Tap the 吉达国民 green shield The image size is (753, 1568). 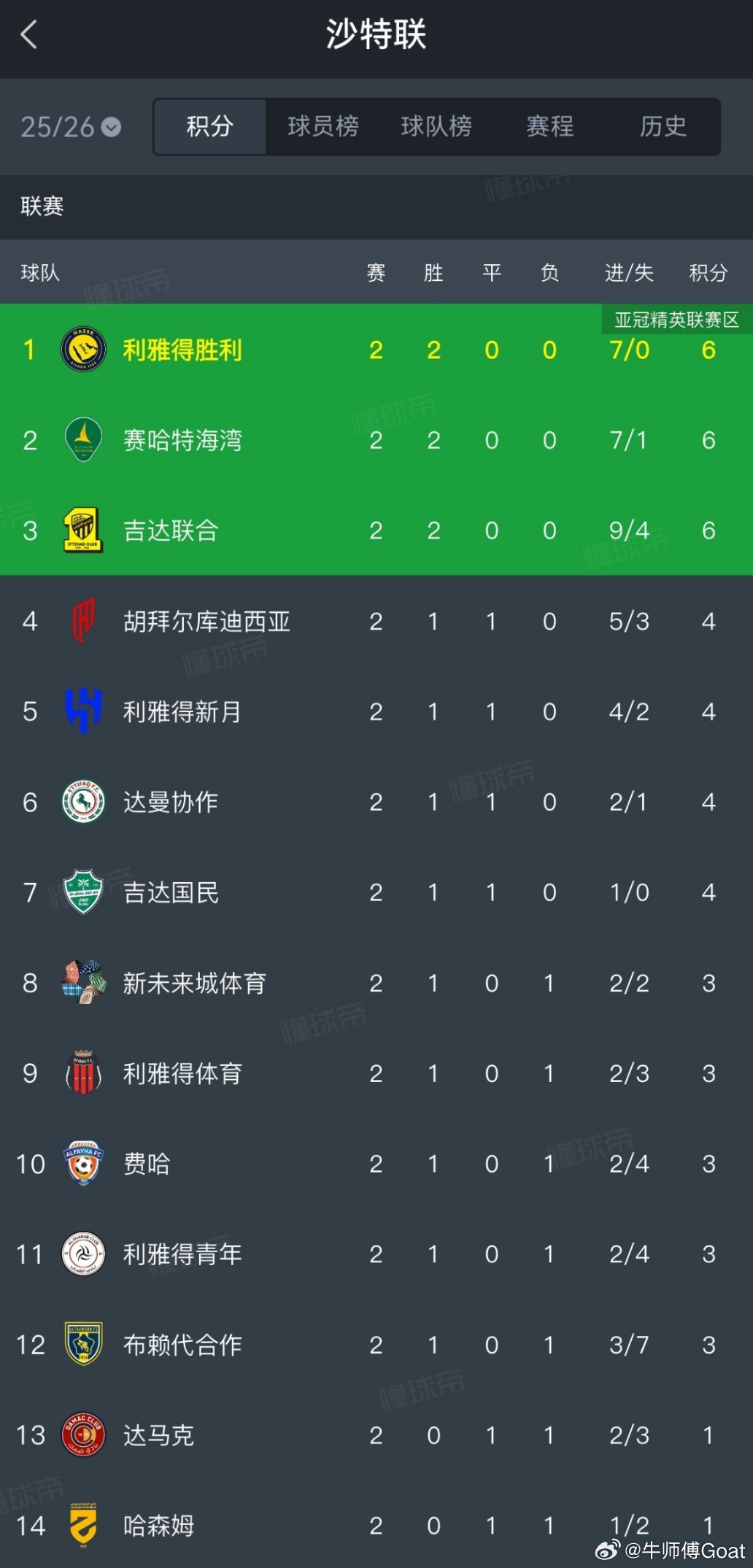coord(83,892)
